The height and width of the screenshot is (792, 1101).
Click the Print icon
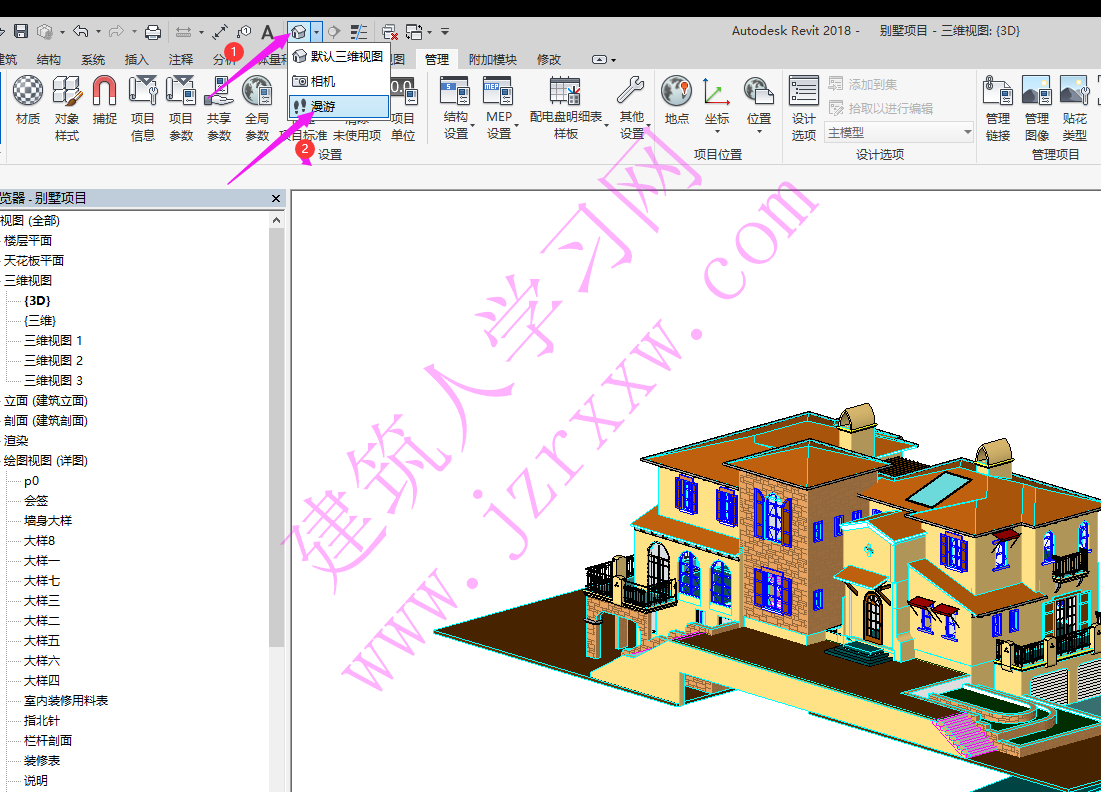click(152, 32)
